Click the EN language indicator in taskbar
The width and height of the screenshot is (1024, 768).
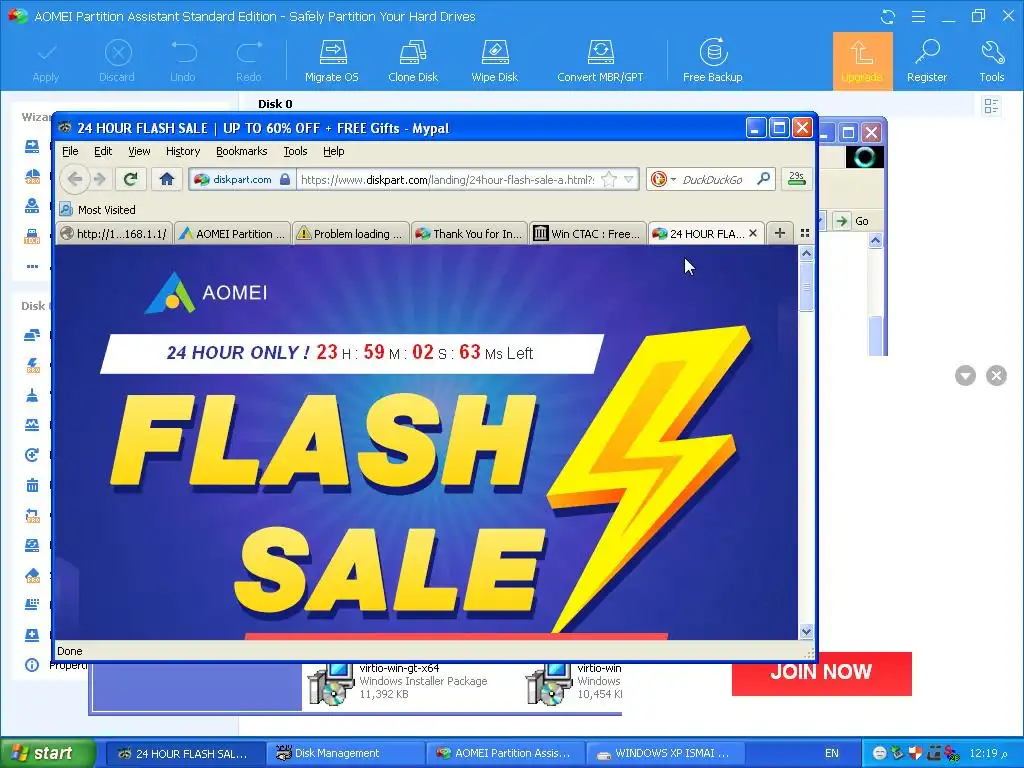[x=831, y=753]
